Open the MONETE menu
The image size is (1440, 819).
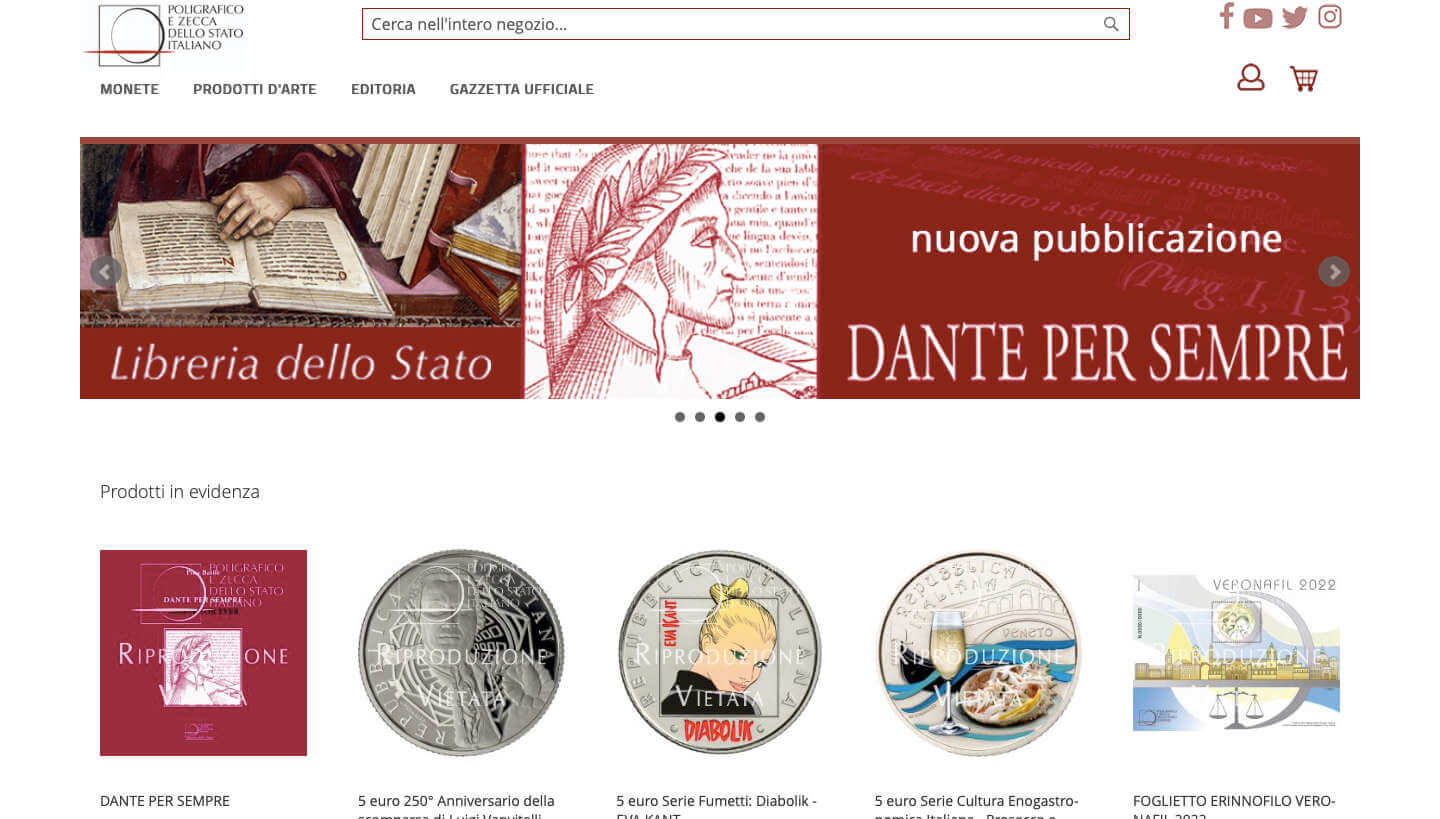point(129,89)
